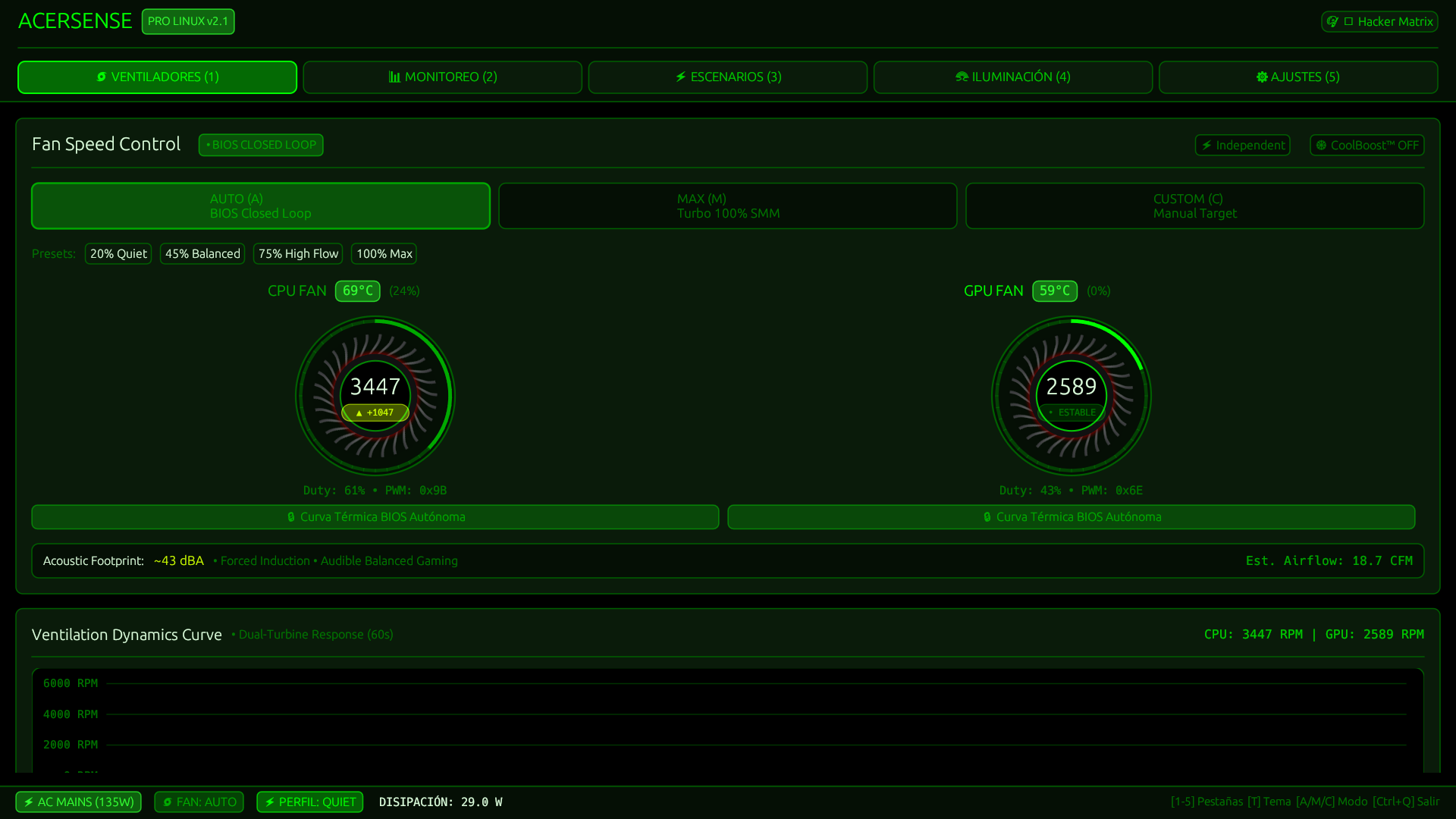Click the PERFIL: QUIET status bar indicator
The width and height of the screenshot is (1456, 819).
[x=309, y=802]
